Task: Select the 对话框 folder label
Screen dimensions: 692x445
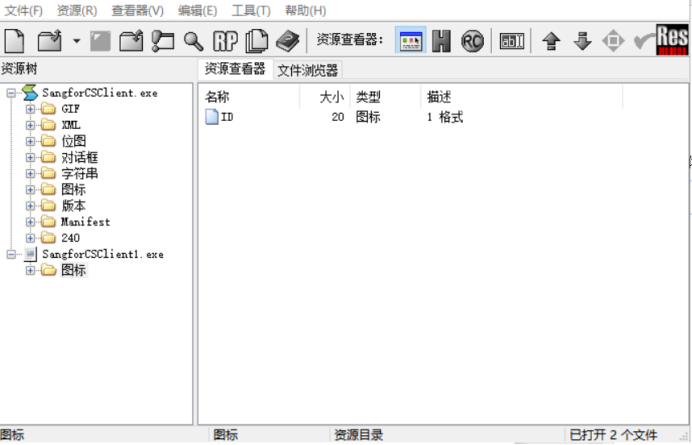Action: coord(80,157)
